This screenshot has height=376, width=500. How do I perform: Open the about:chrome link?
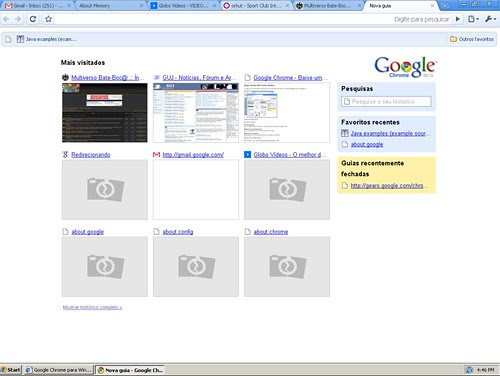point(271,232)
